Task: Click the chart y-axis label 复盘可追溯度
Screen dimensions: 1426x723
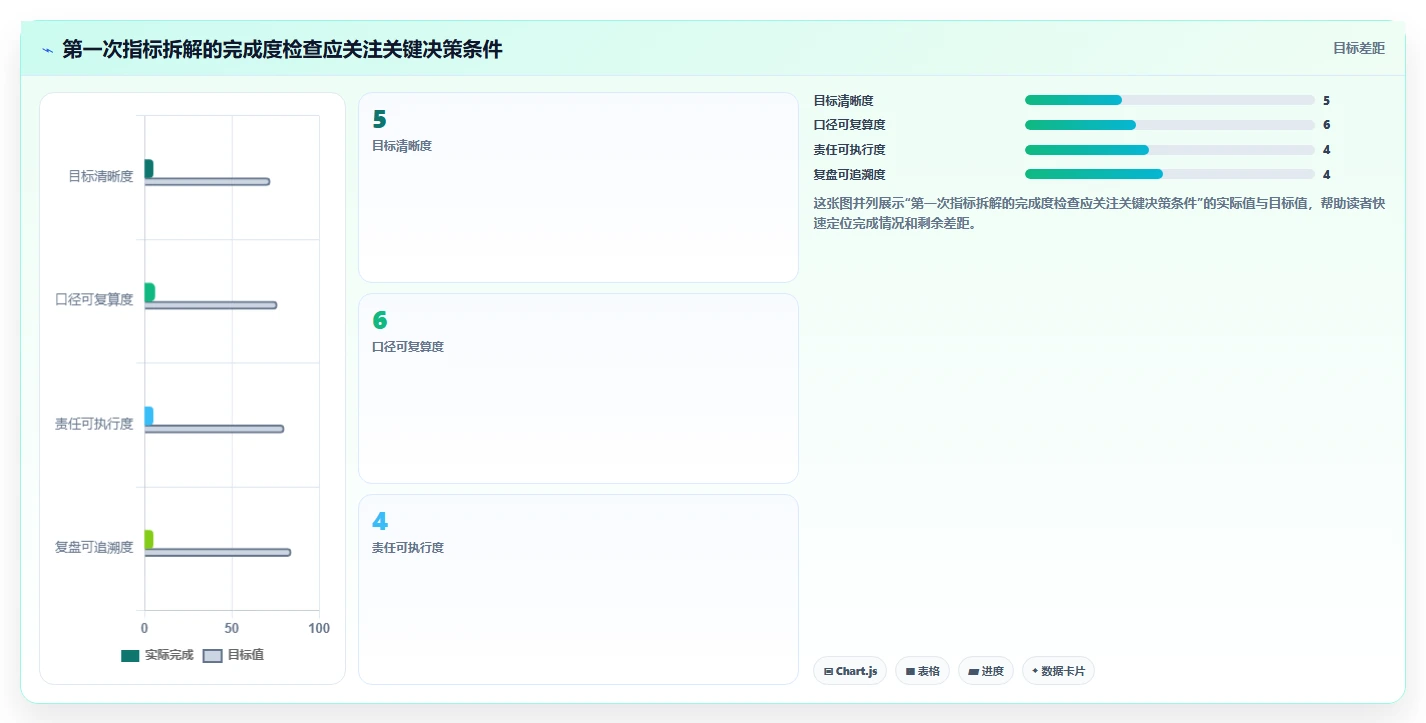Action: [94, 547]
